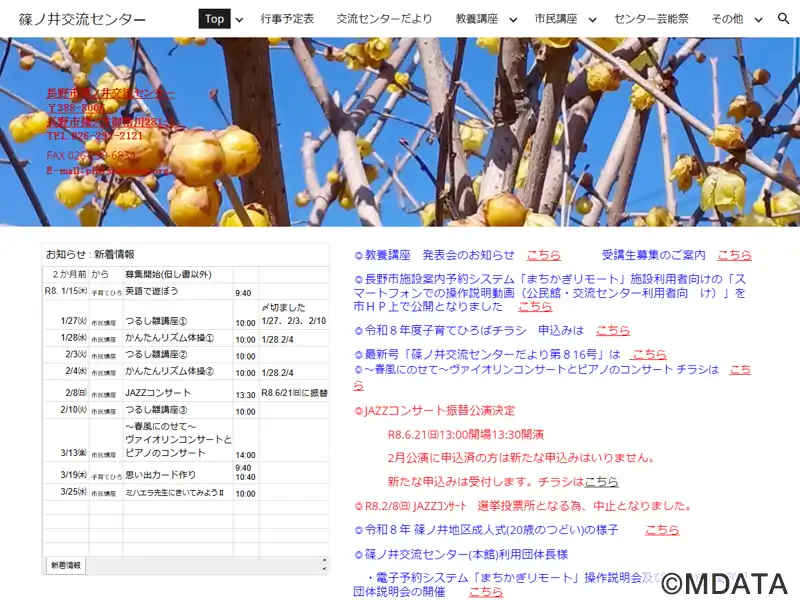
Task: Expand the 市民講座 submenu arrow
Action: click(592, 19)
